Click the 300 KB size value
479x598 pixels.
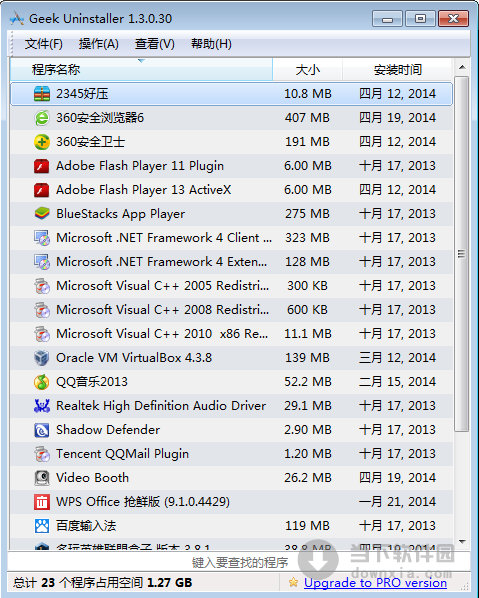pyautogui.click(x=307, y=286)
